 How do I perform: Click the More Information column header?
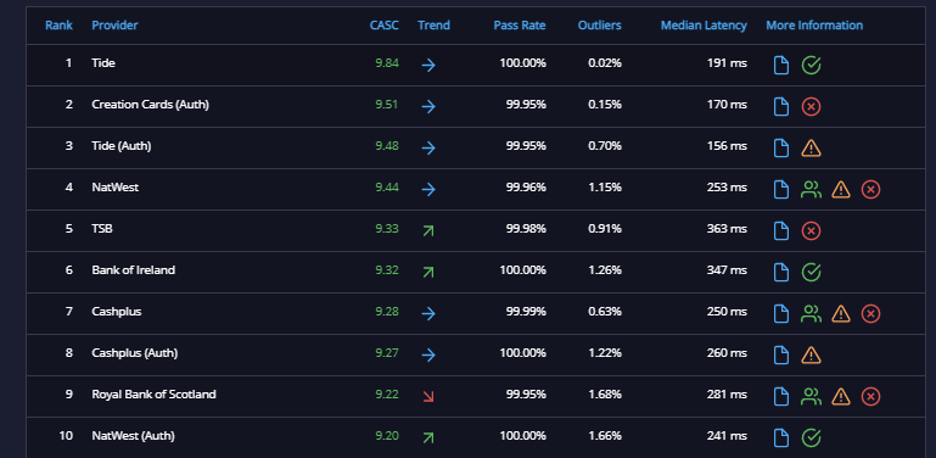814,25
